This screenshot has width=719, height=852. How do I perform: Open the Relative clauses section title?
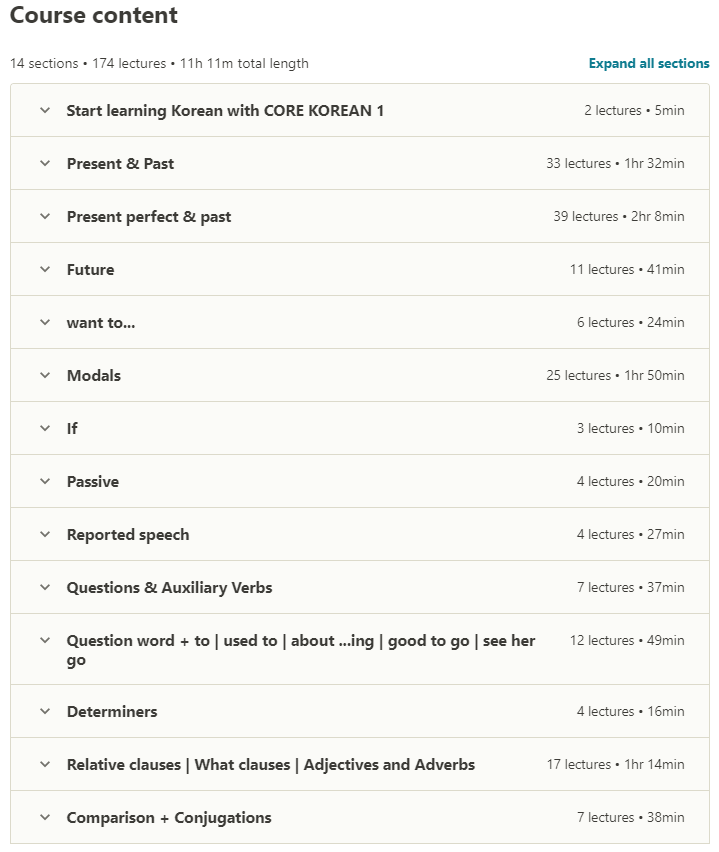270,765
